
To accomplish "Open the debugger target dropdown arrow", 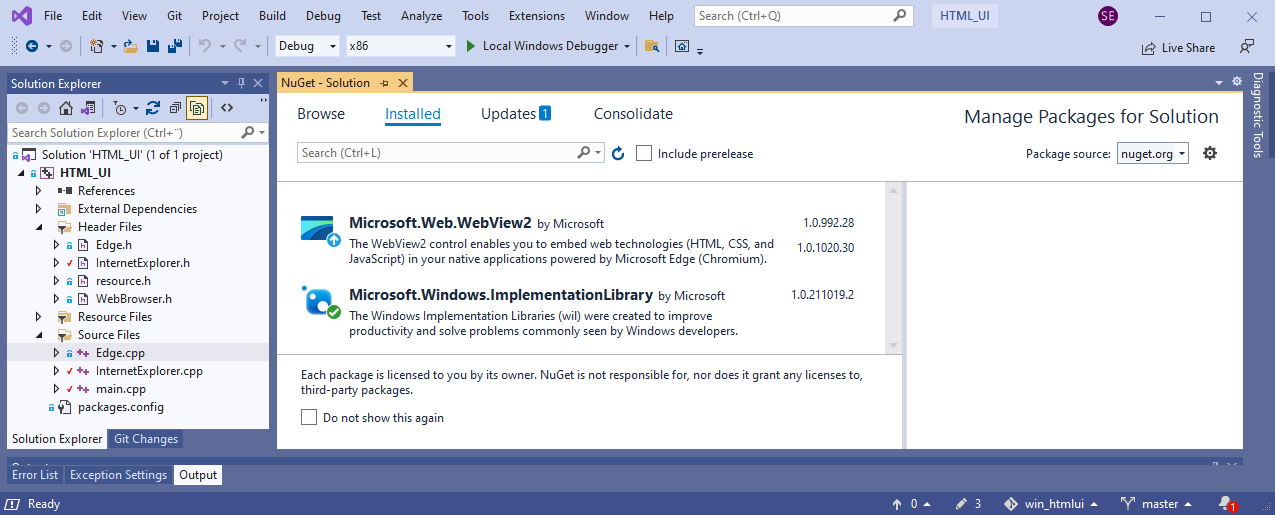I will tap(627, 46).
